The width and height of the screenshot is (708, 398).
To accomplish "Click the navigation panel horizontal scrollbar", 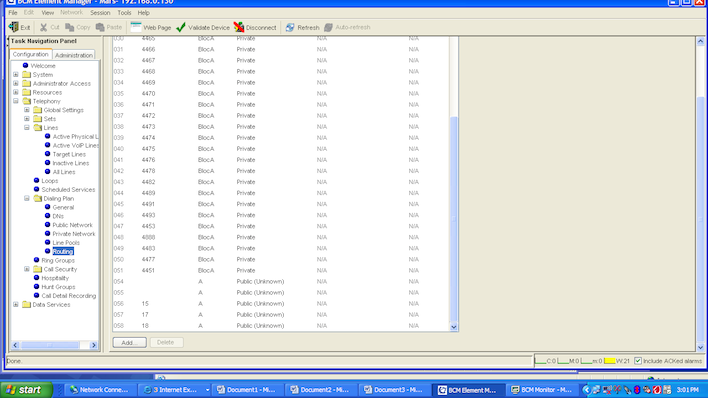I will (55, 345).
